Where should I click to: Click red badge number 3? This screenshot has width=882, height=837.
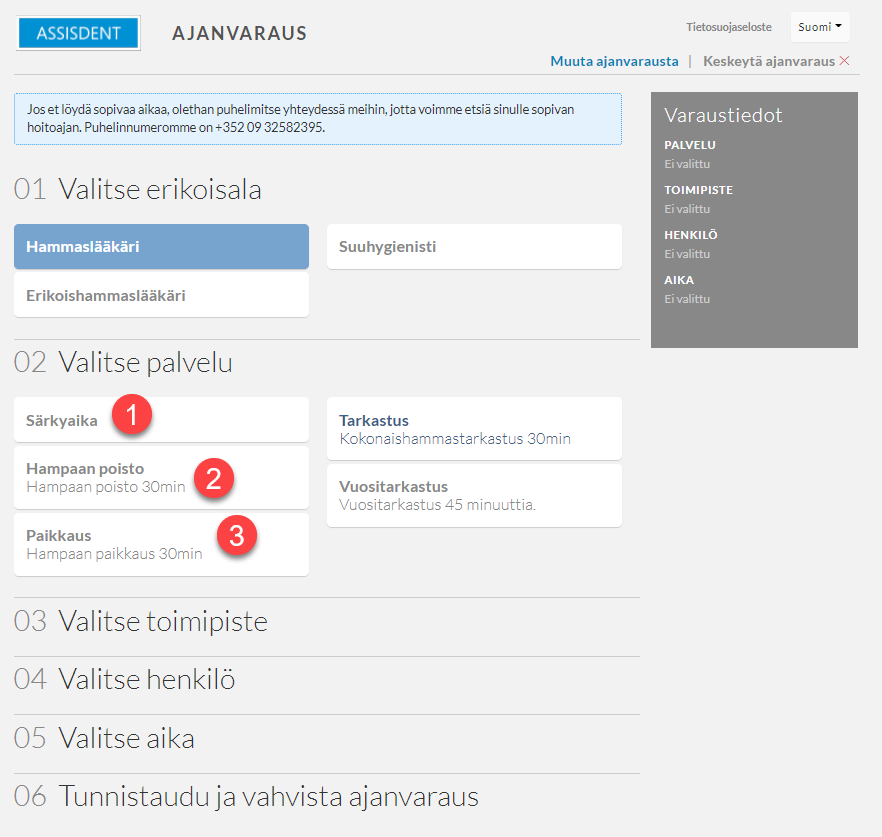click(x=237, y=535)
